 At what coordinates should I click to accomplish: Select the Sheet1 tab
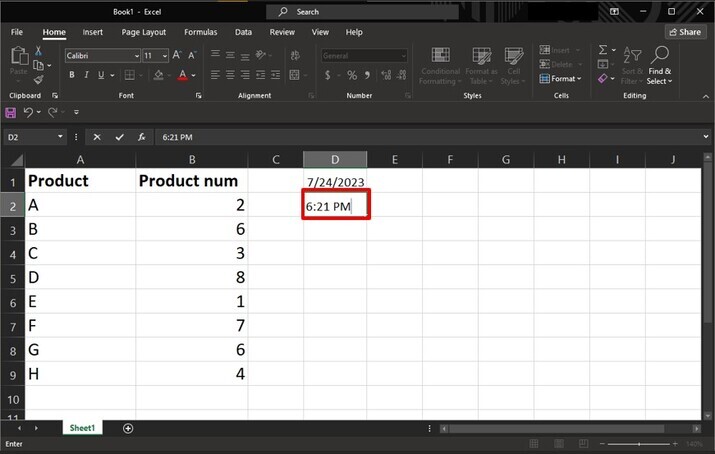[x=82, y=428]
